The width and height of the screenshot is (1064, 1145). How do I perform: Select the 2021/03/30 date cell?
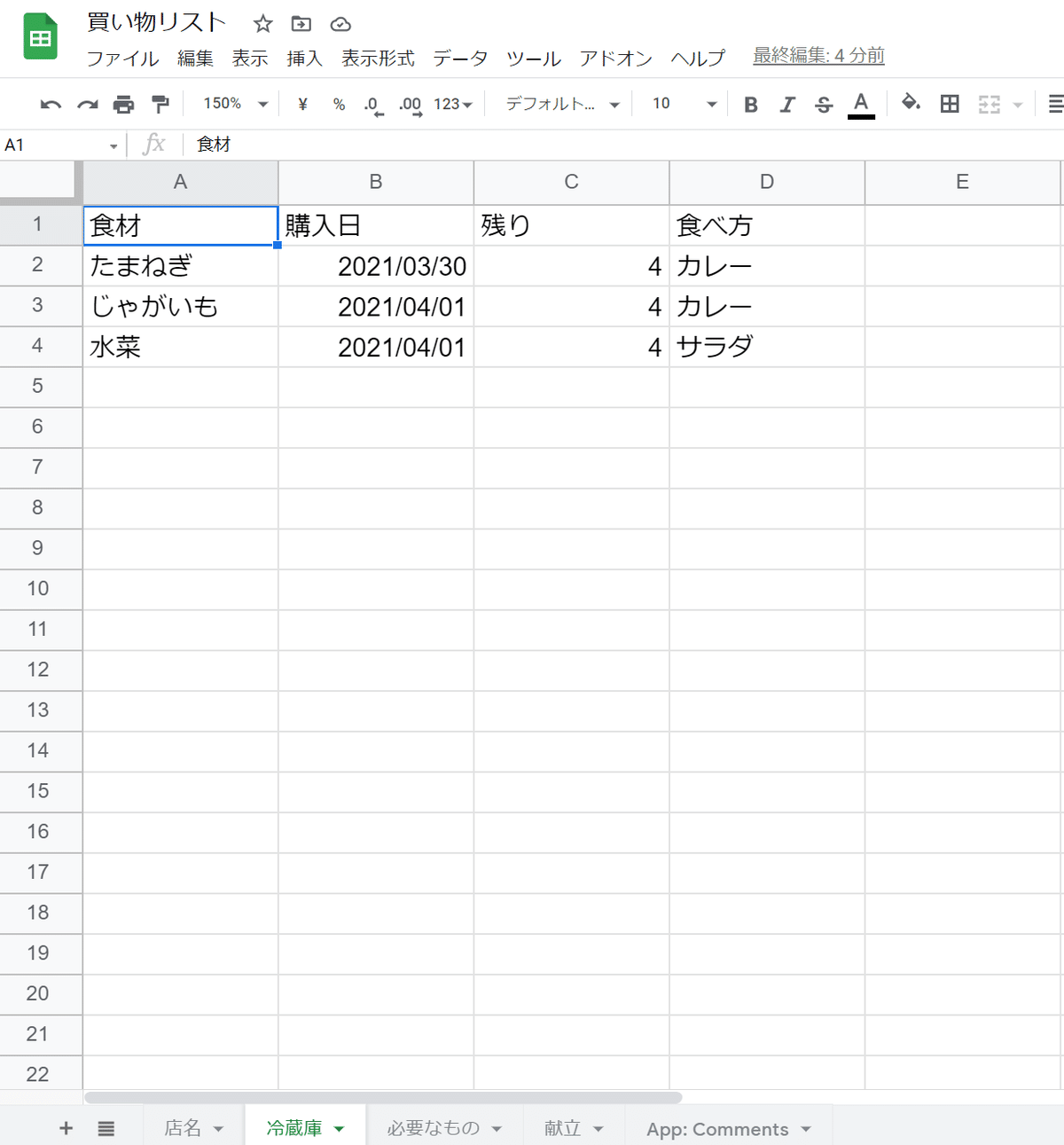click(x=376, y=265)
